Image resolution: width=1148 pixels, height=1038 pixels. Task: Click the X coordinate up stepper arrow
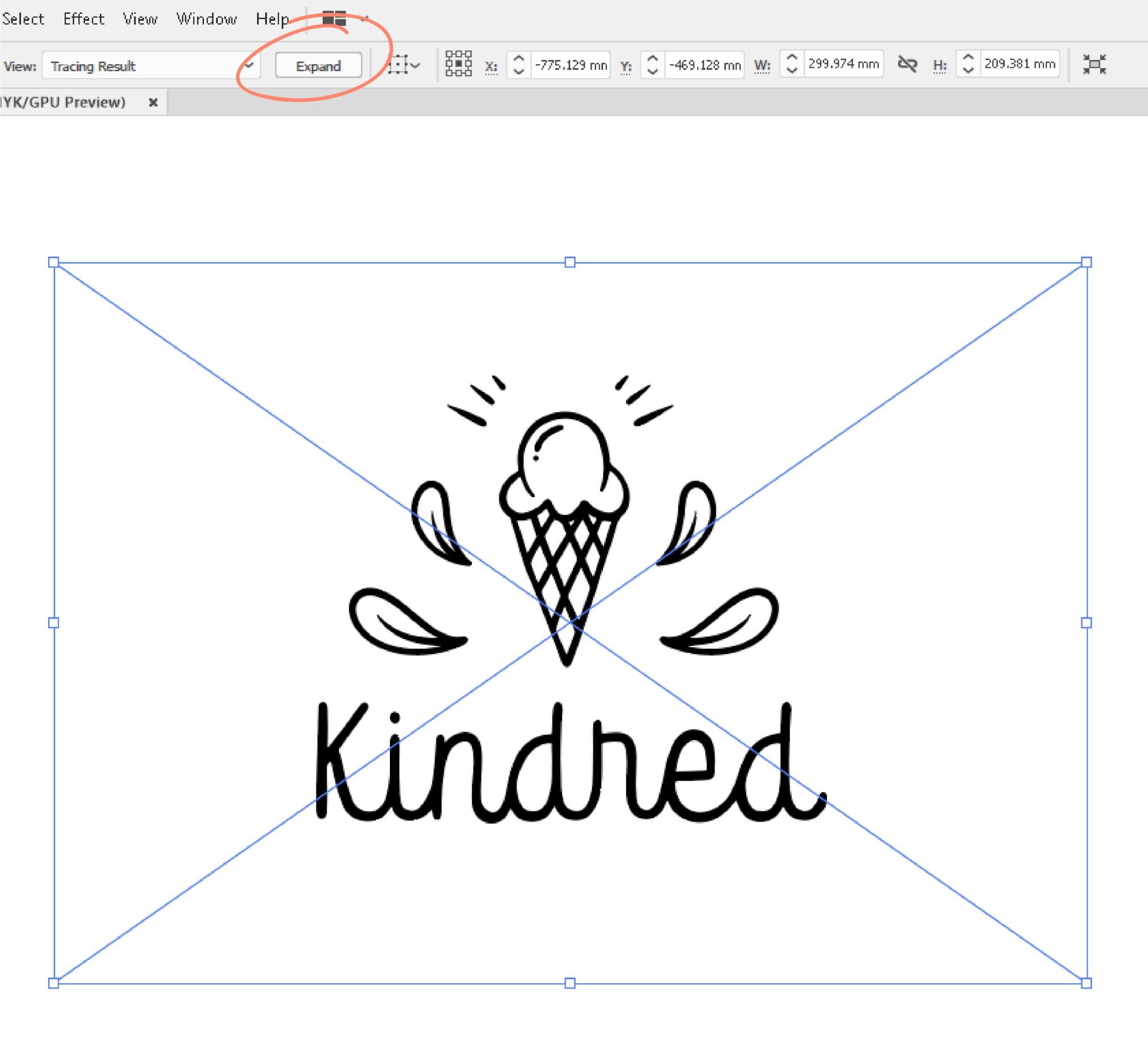519,59
